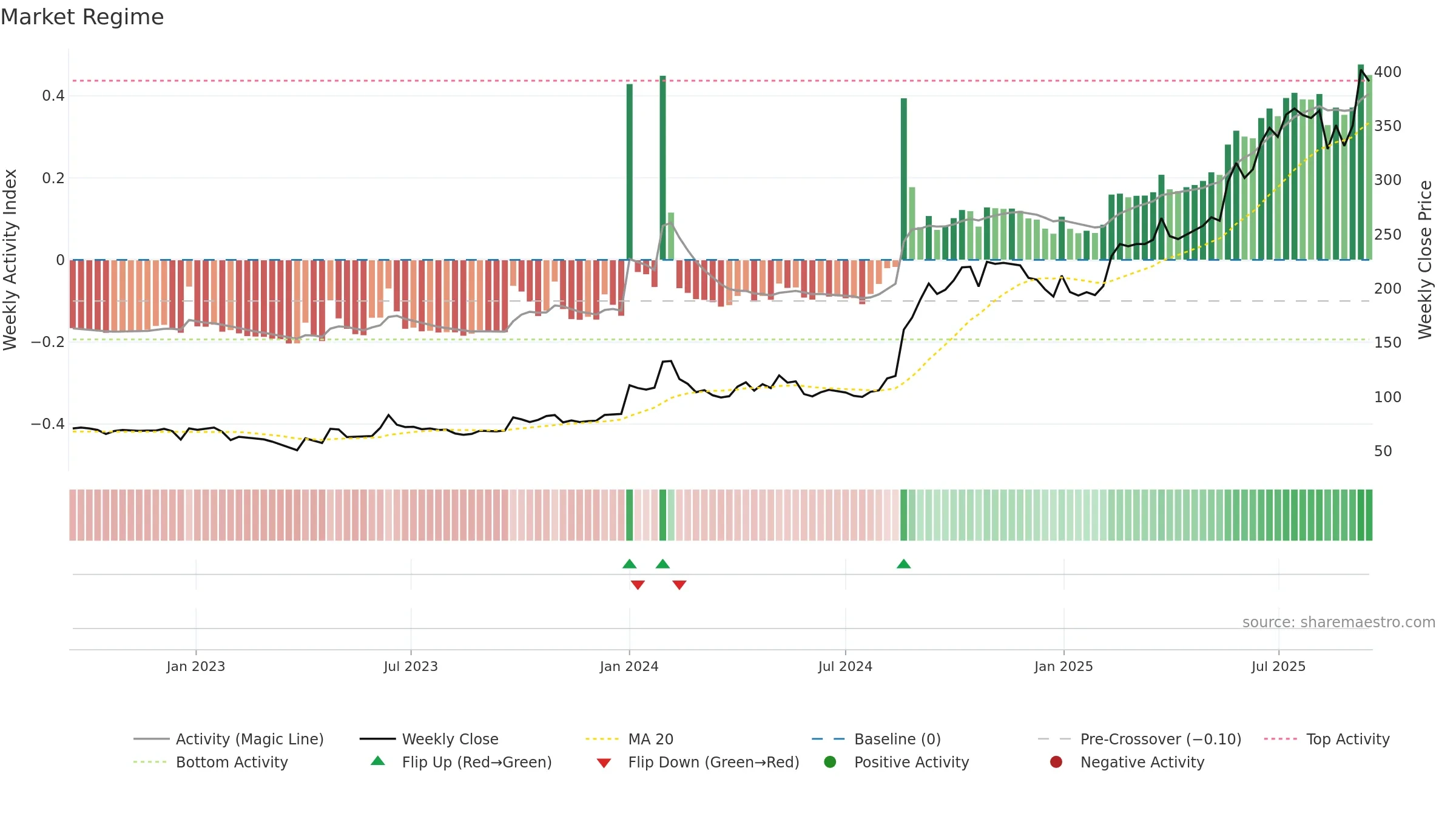Click the Positive Activity green circle legend icon
Image resolution: width=1456 pixels, height=819 pixels.
pos(831,761)
